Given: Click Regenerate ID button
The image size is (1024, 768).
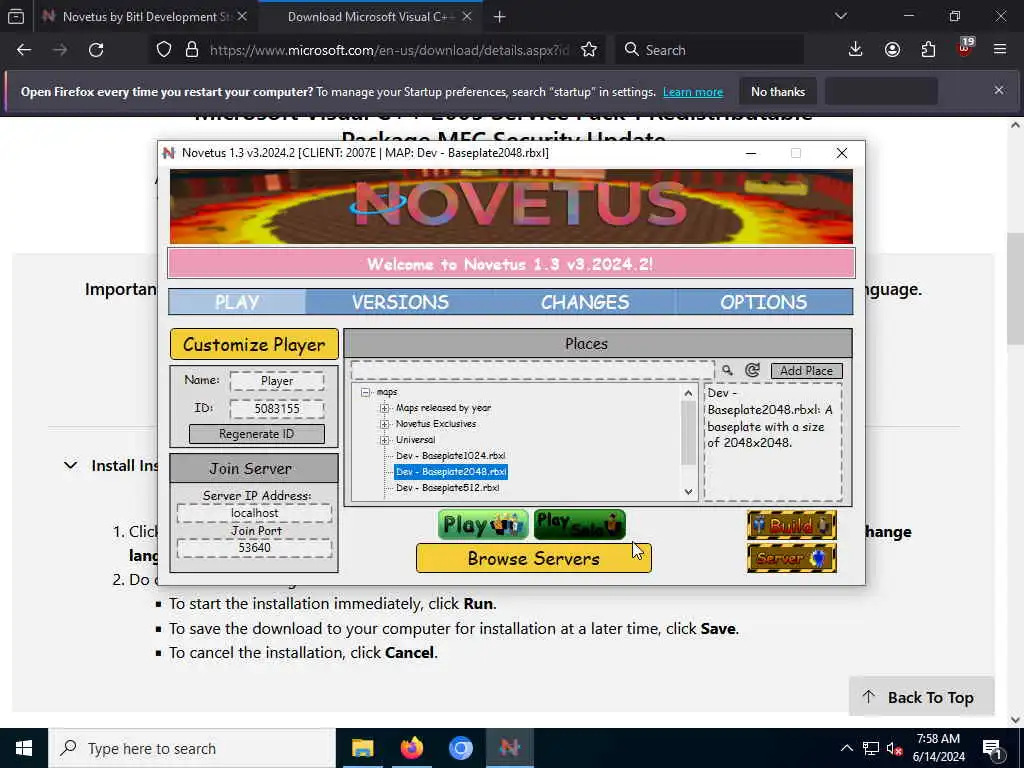Looking at the screenshot, I should [x=257, y=434].
